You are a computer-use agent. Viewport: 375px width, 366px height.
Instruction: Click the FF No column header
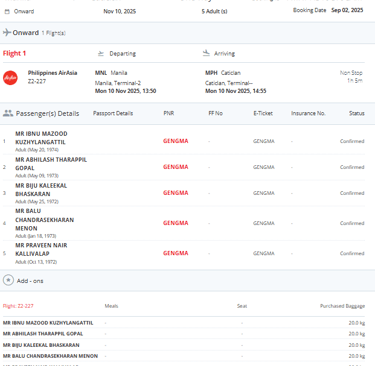[x=215, y=113]
